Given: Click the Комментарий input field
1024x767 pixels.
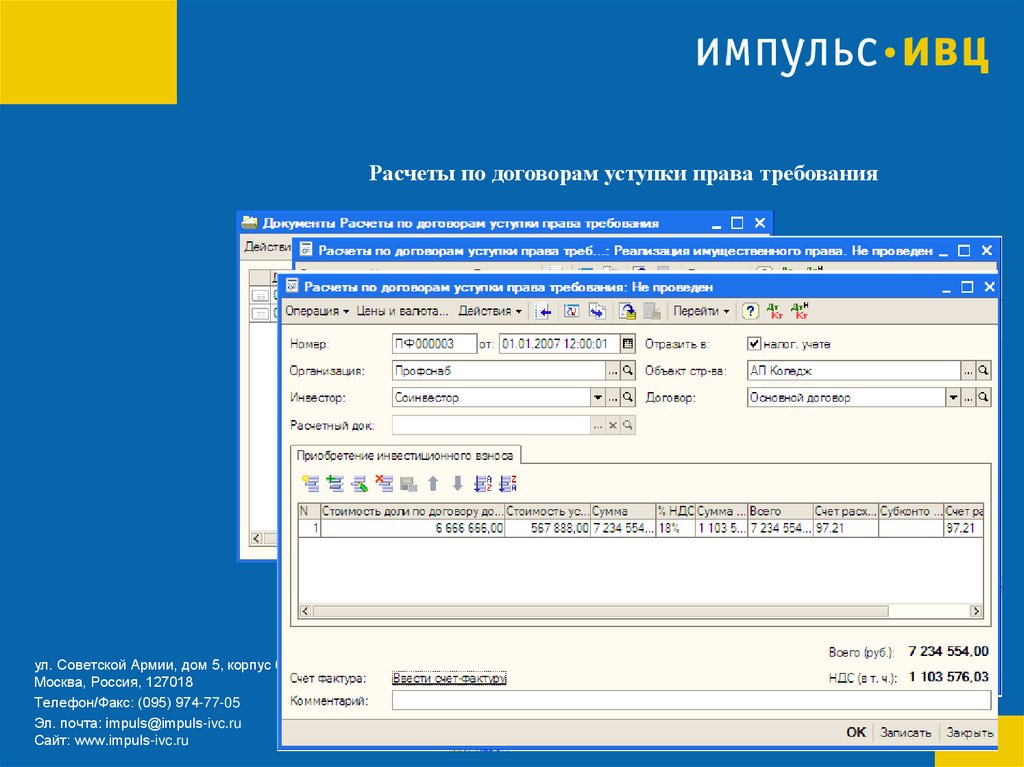Looking at the screenshot, I should point(692,701).
